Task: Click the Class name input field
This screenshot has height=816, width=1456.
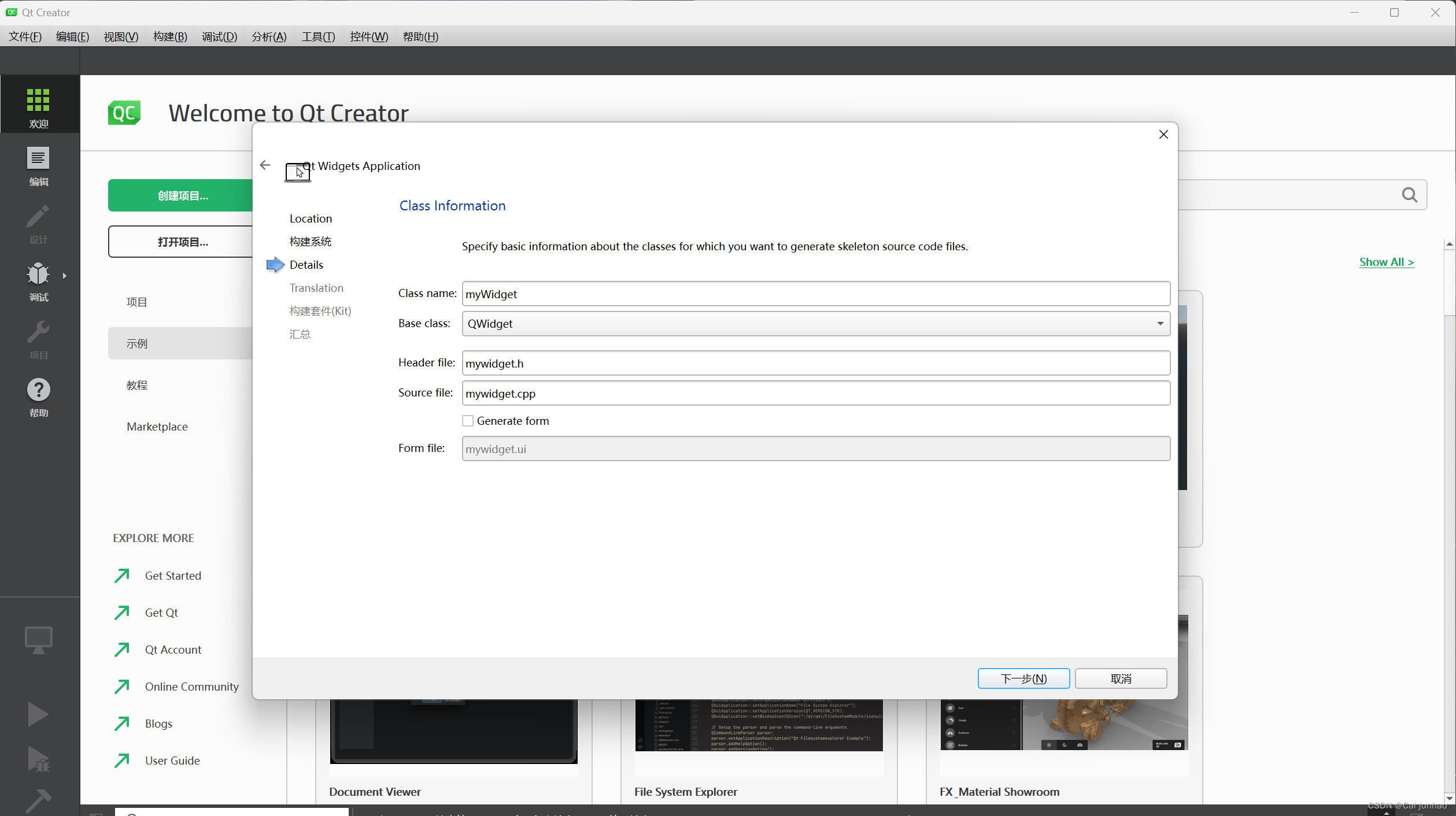Action: [x=815, y=293]
